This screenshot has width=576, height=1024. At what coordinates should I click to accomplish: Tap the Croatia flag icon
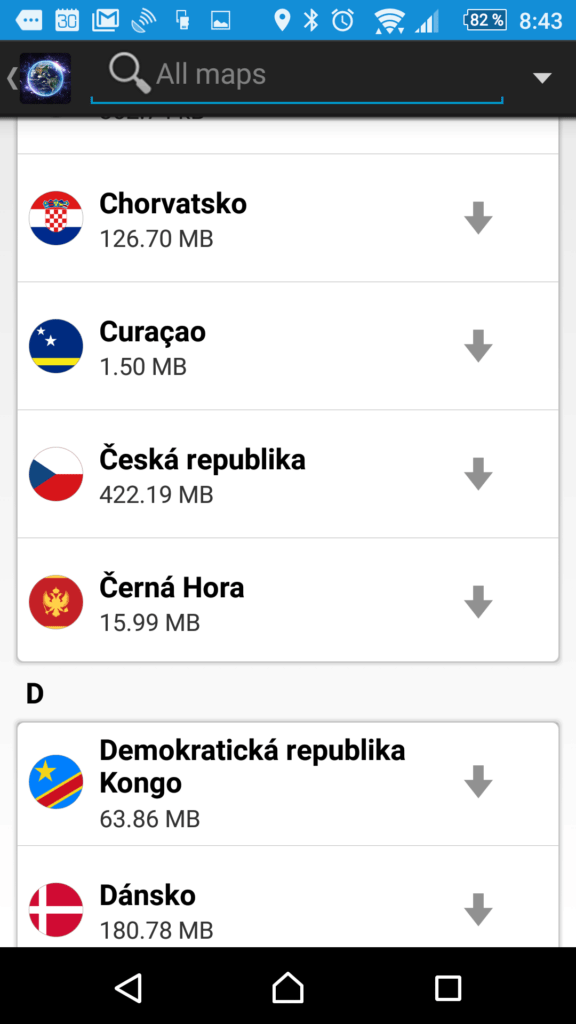pyautogui.click(x=56, y=218)
